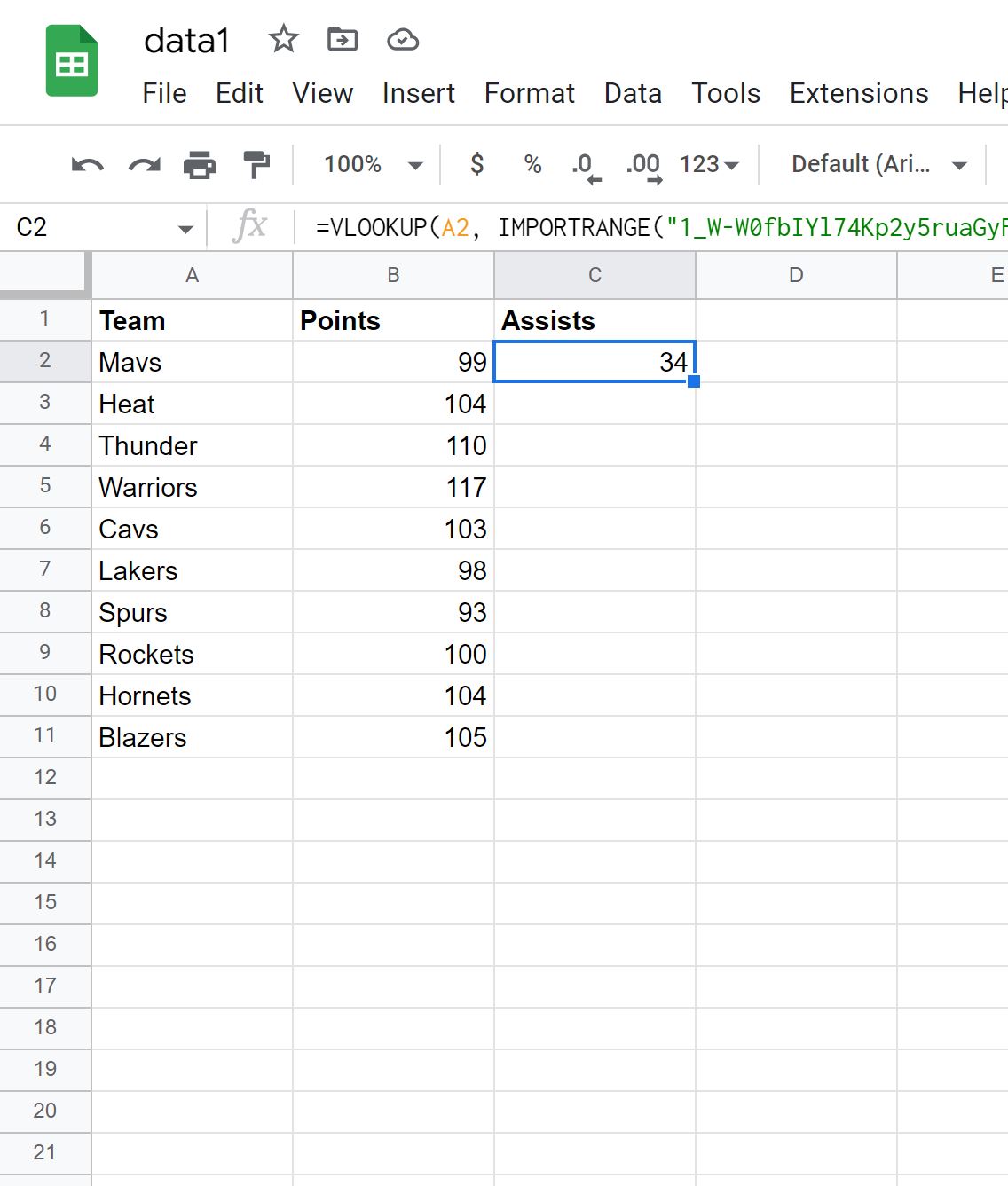Select the Paint format tool

257,164
